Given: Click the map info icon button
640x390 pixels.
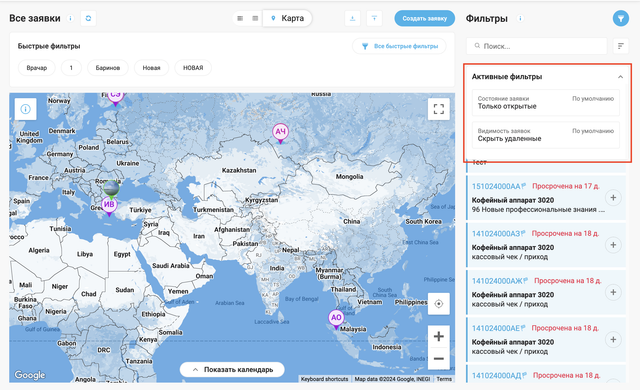Looking at the screenshot, I should tap(26, 109).
